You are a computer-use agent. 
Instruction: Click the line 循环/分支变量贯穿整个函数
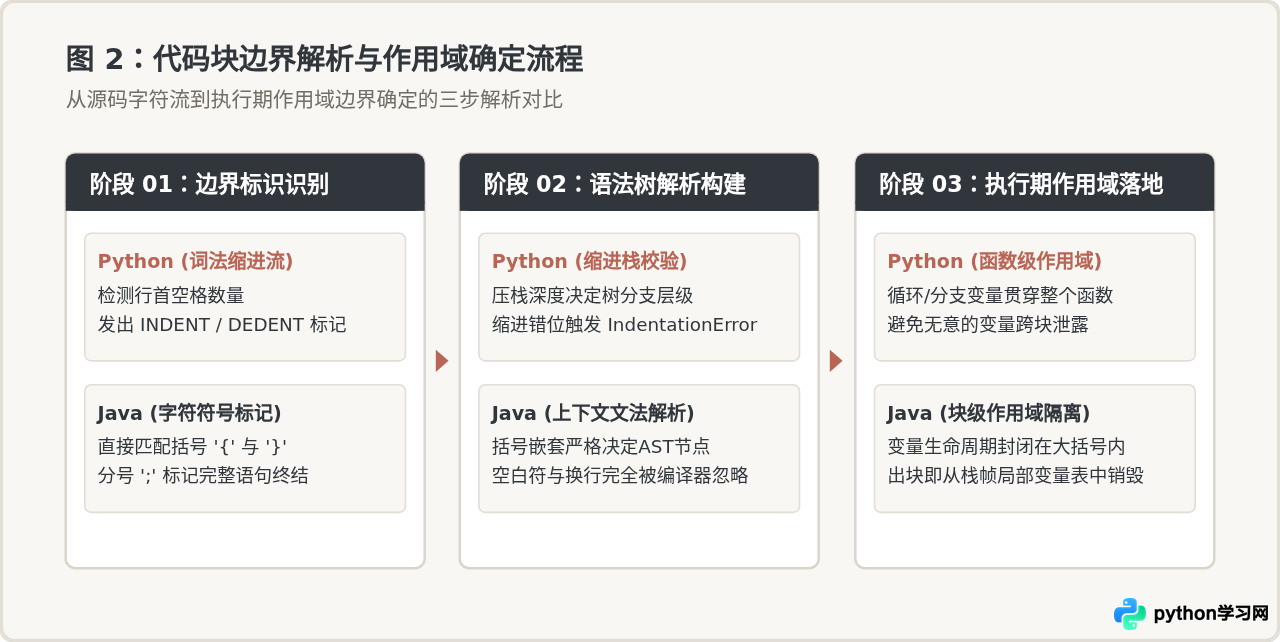pos(1000,295)
